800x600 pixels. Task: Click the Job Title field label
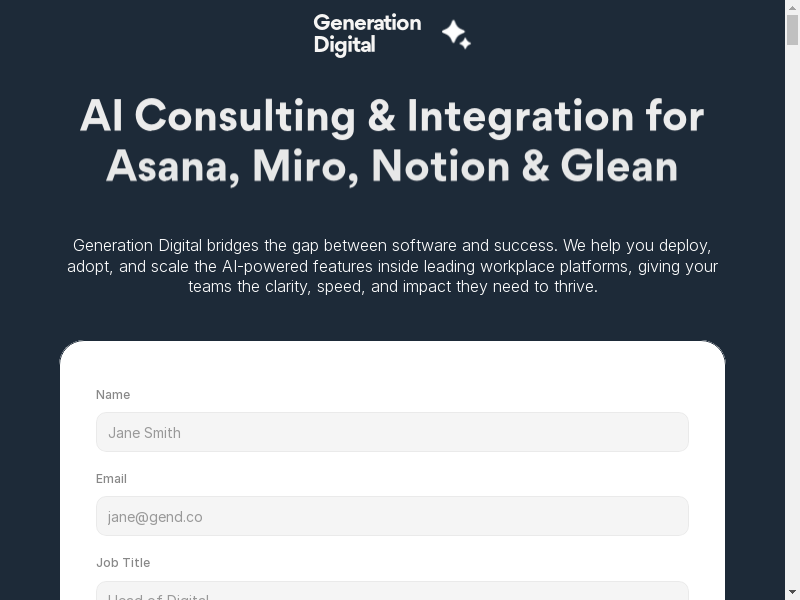tap(123, 563)
